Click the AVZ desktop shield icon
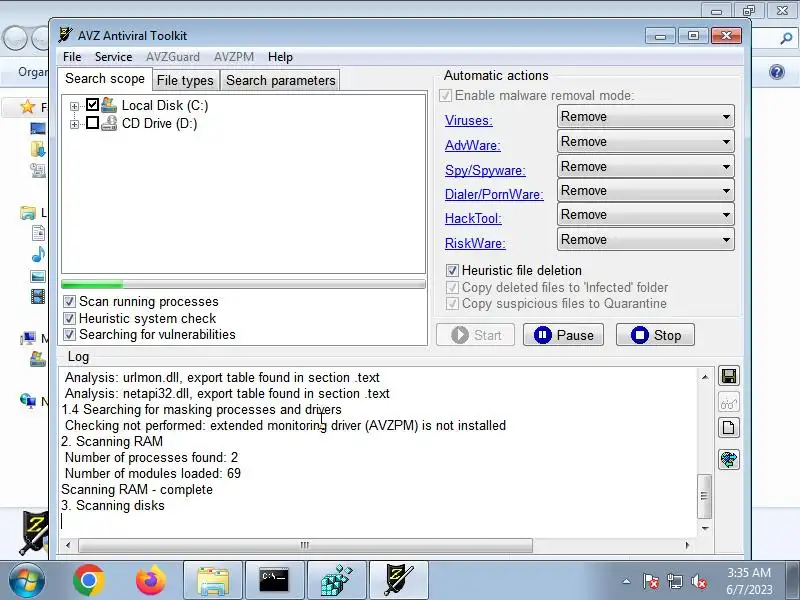 tap(34, 533)
